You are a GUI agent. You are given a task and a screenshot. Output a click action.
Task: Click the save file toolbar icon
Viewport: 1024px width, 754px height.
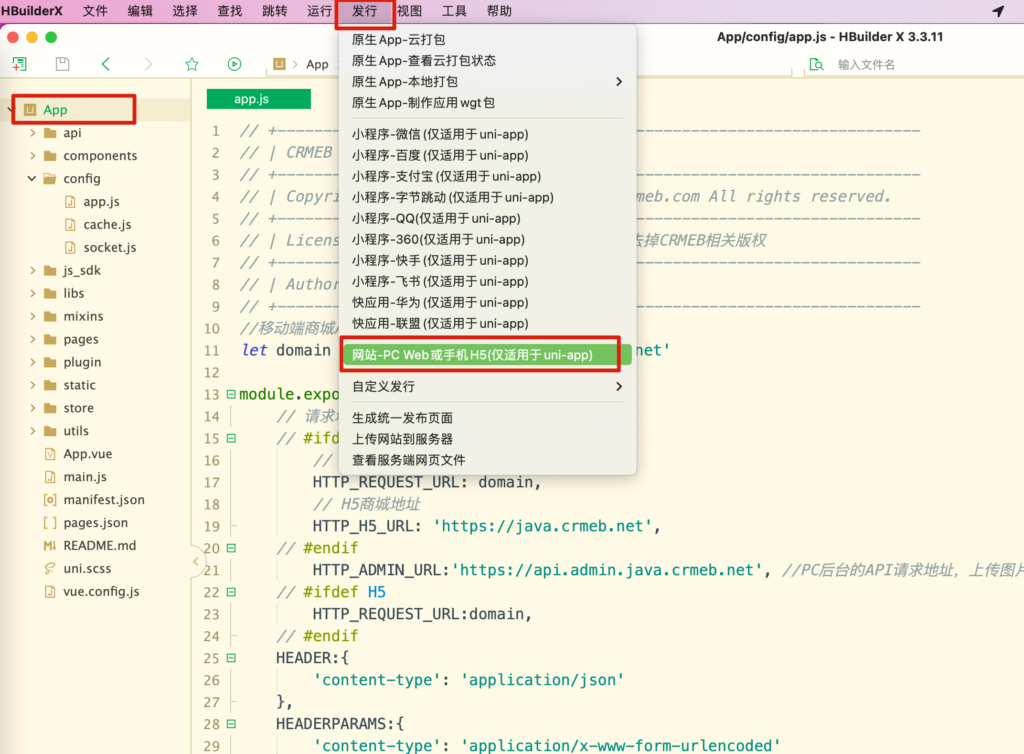(x=62, y=64)
